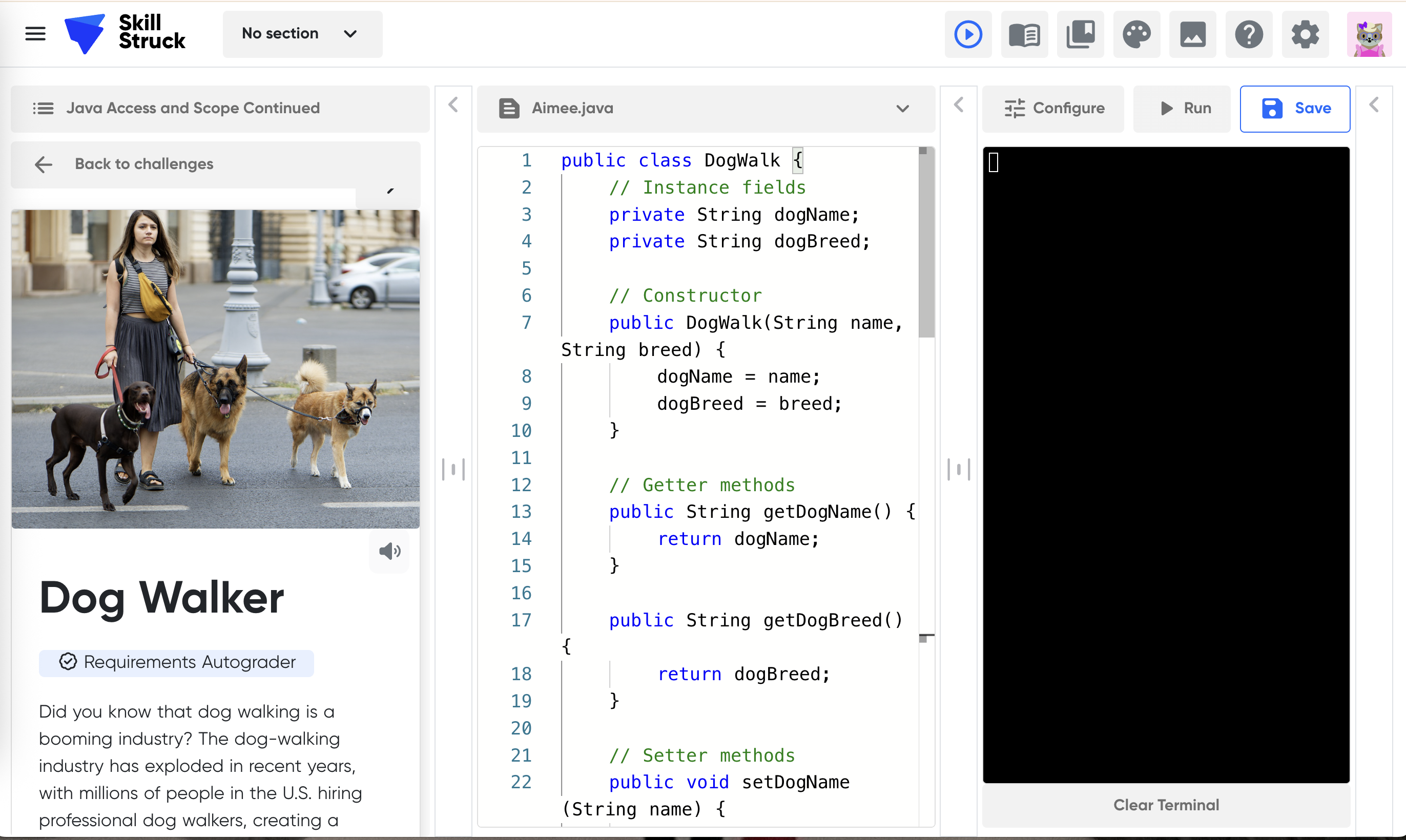Play audio with the speaker icon
The width and height of the screenshot is (1406, 840).
pyautogui.click(x=389, y=551)
